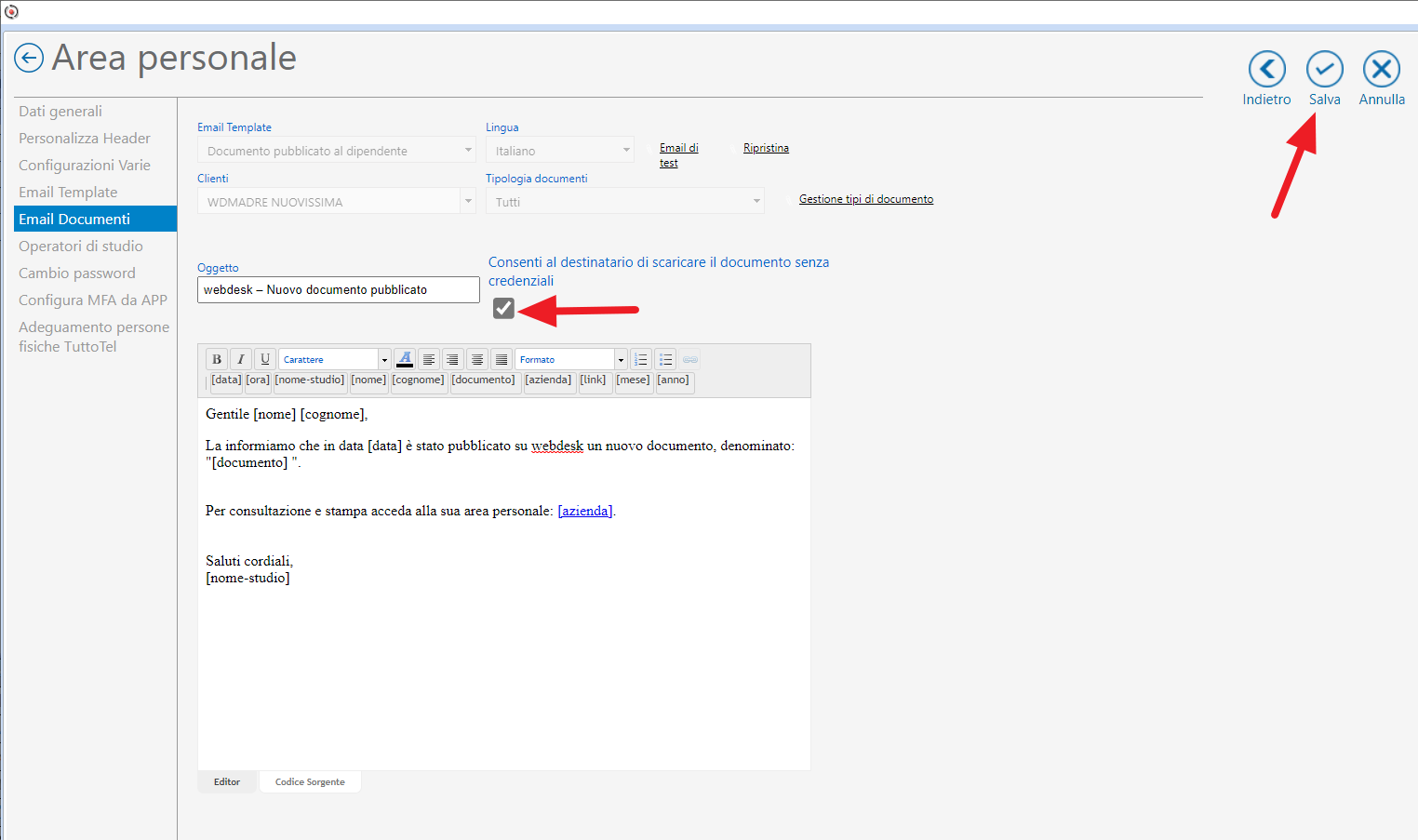Switch to the Editor tab
The width and height of the screenshot is (1418, 840).
(x=227, y=782)
